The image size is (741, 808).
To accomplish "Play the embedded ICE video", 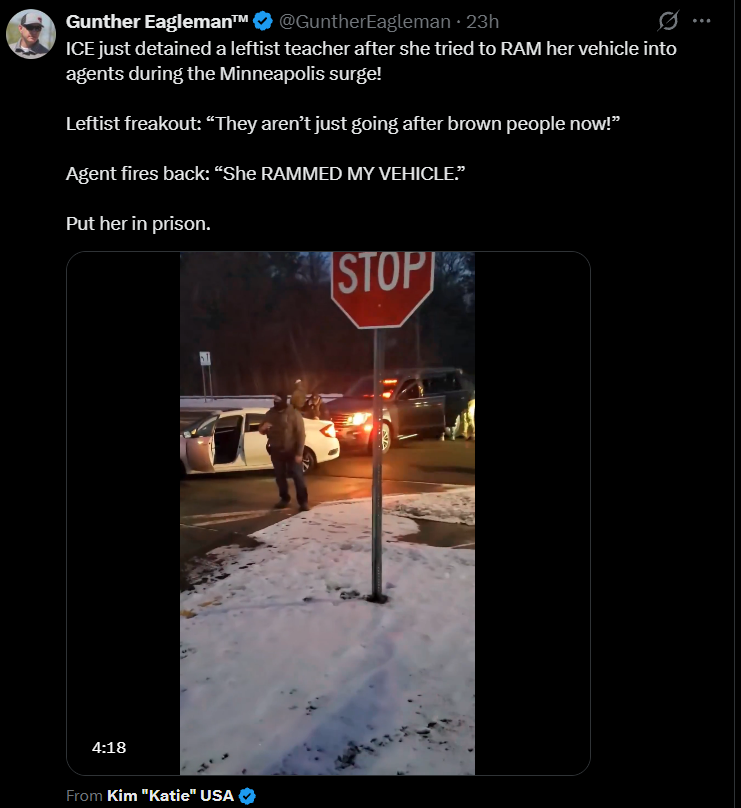I will [328, 513].
